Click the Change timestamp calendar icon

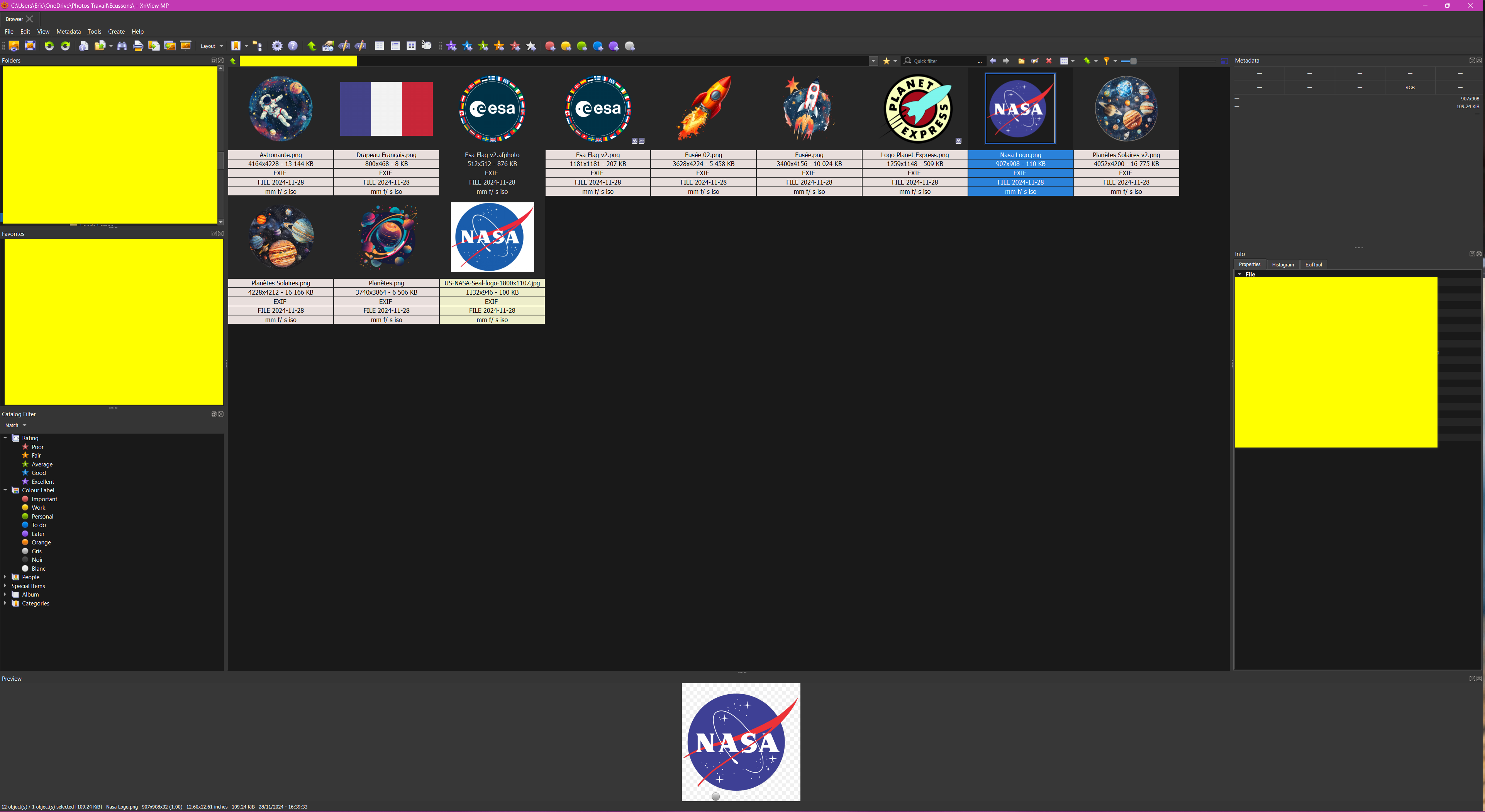pos(328,46)
